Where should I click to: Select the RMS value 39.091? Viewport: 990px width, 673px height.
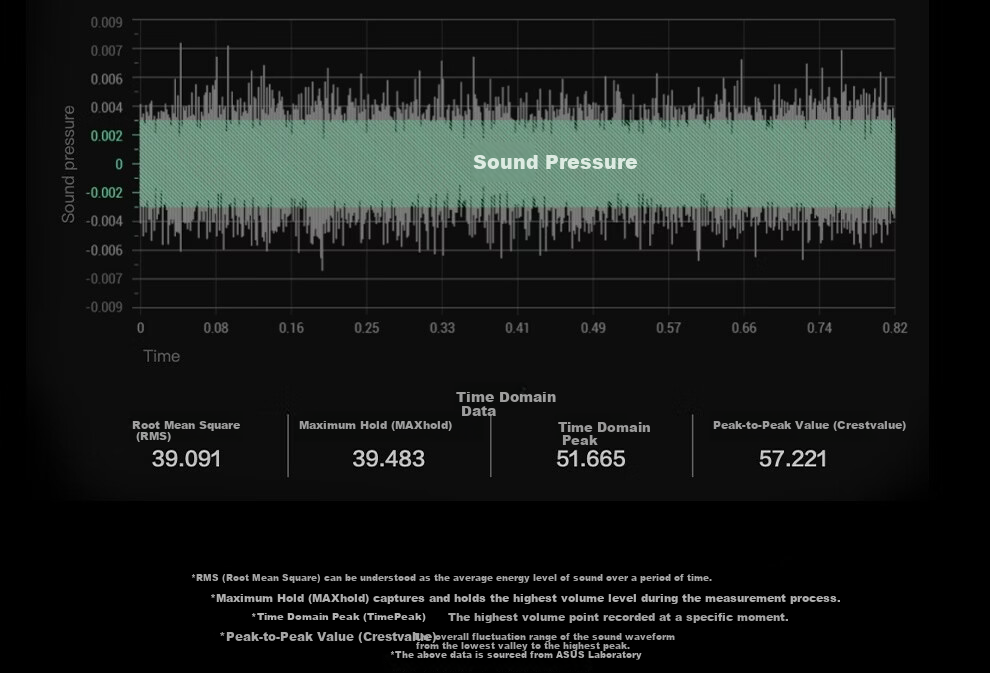186,459
